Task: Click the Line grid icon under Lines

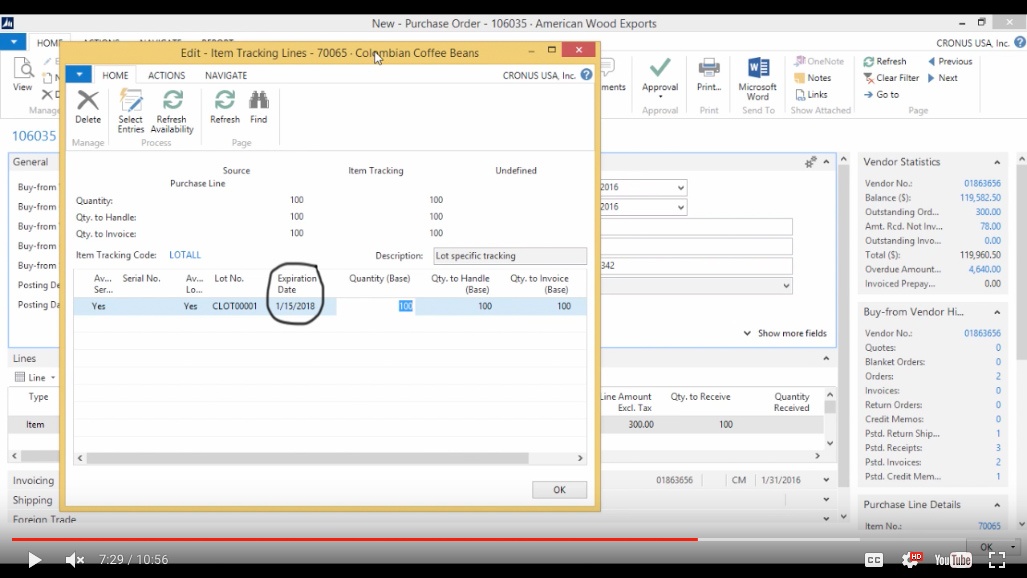Action: [x=20, y=377]
